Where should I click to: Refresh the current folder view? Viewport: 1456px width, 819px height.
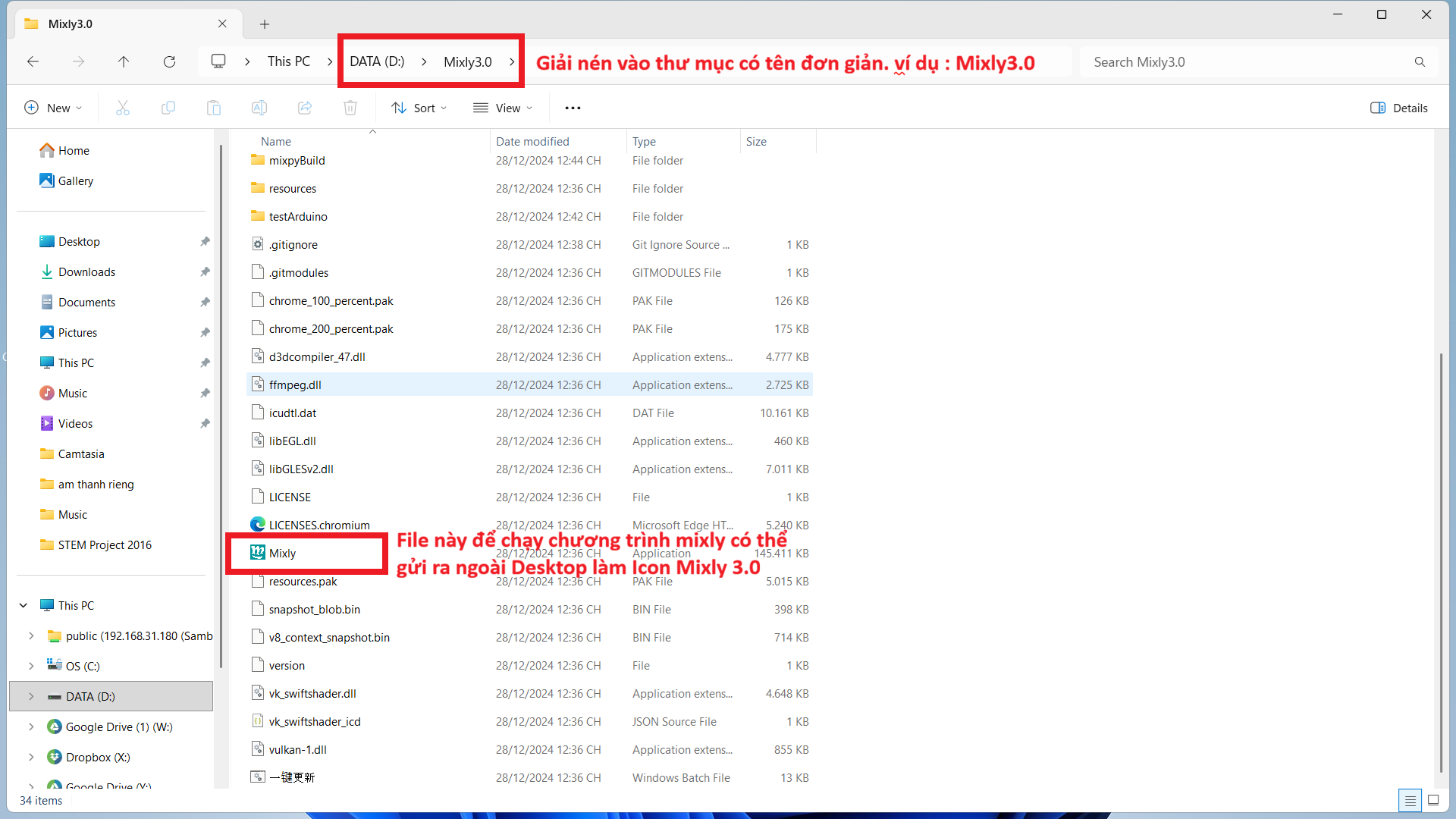[x=169, y=61]
